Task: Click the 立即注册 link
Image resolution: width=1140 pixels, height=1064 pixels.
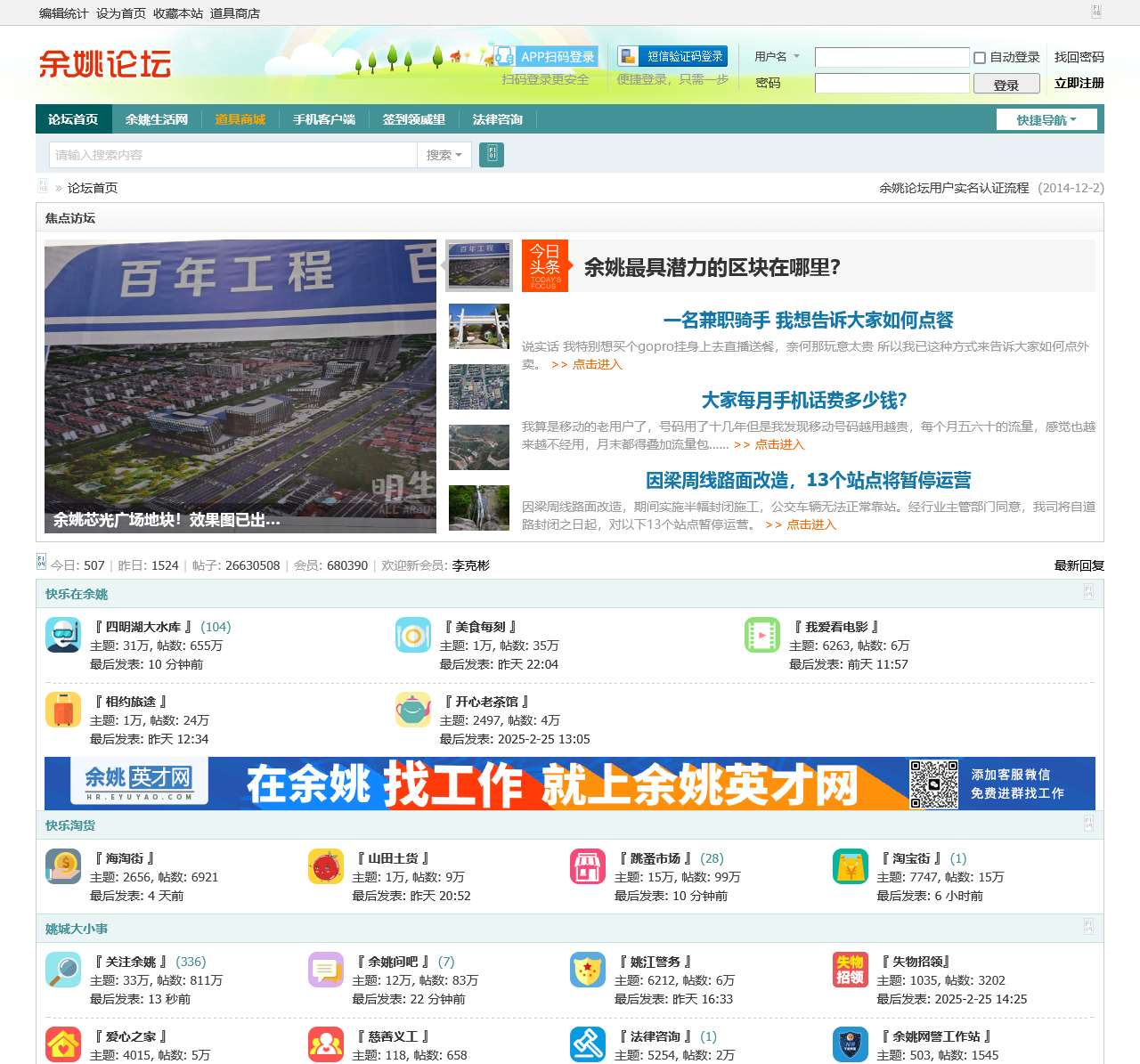Action: pos(1079,83)
